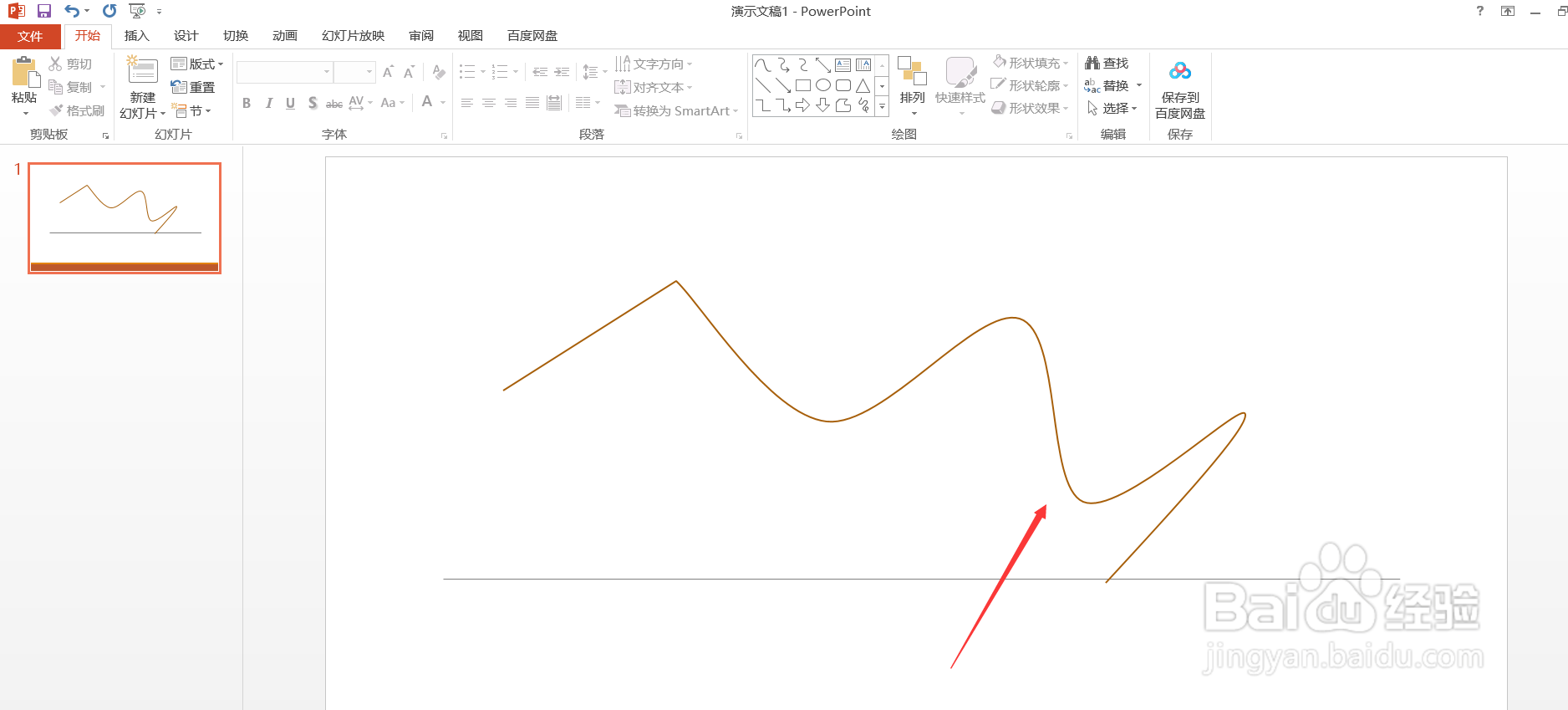Select the double-arrow line shape
The height and width of the screenshot is (710, 1568).
click(823, 65)
